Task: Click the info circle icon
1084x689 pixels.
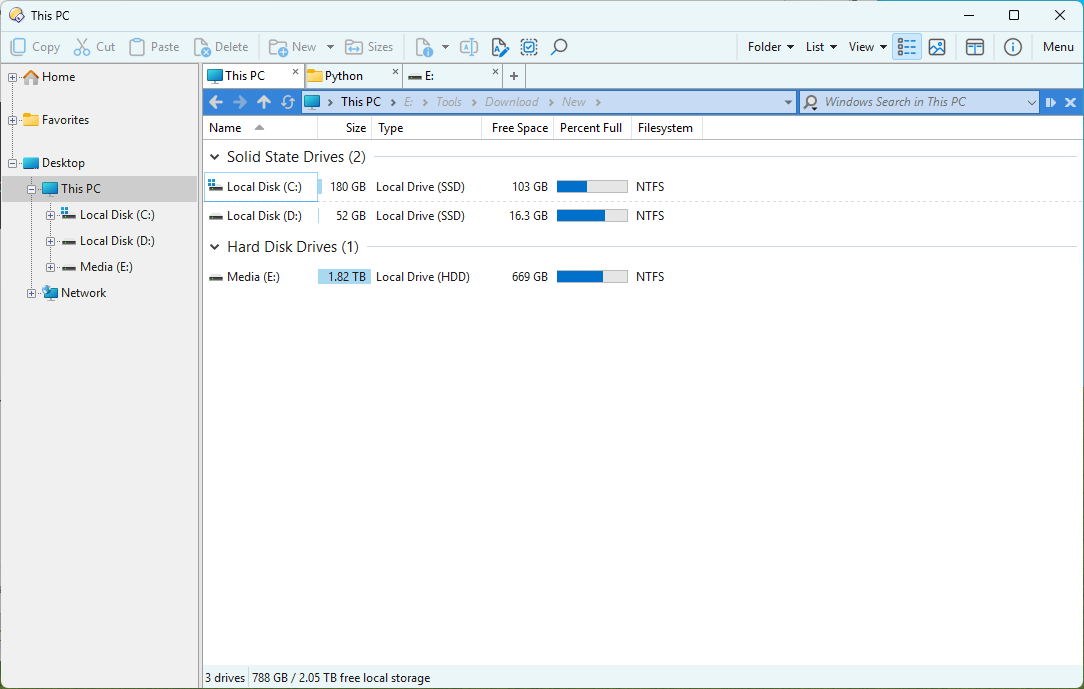Action: 1013,47
